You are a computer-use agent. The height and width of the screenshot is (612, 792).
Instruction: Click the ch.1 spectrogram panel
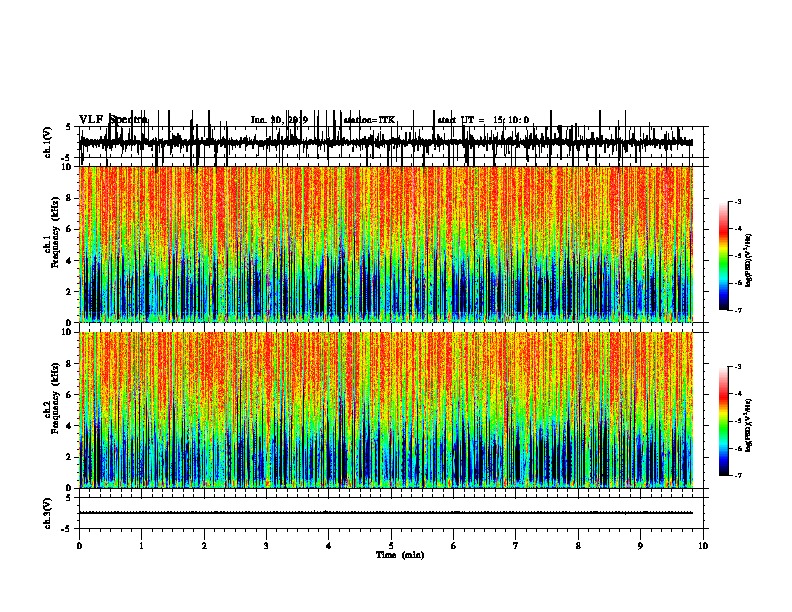tap(386, 244)
